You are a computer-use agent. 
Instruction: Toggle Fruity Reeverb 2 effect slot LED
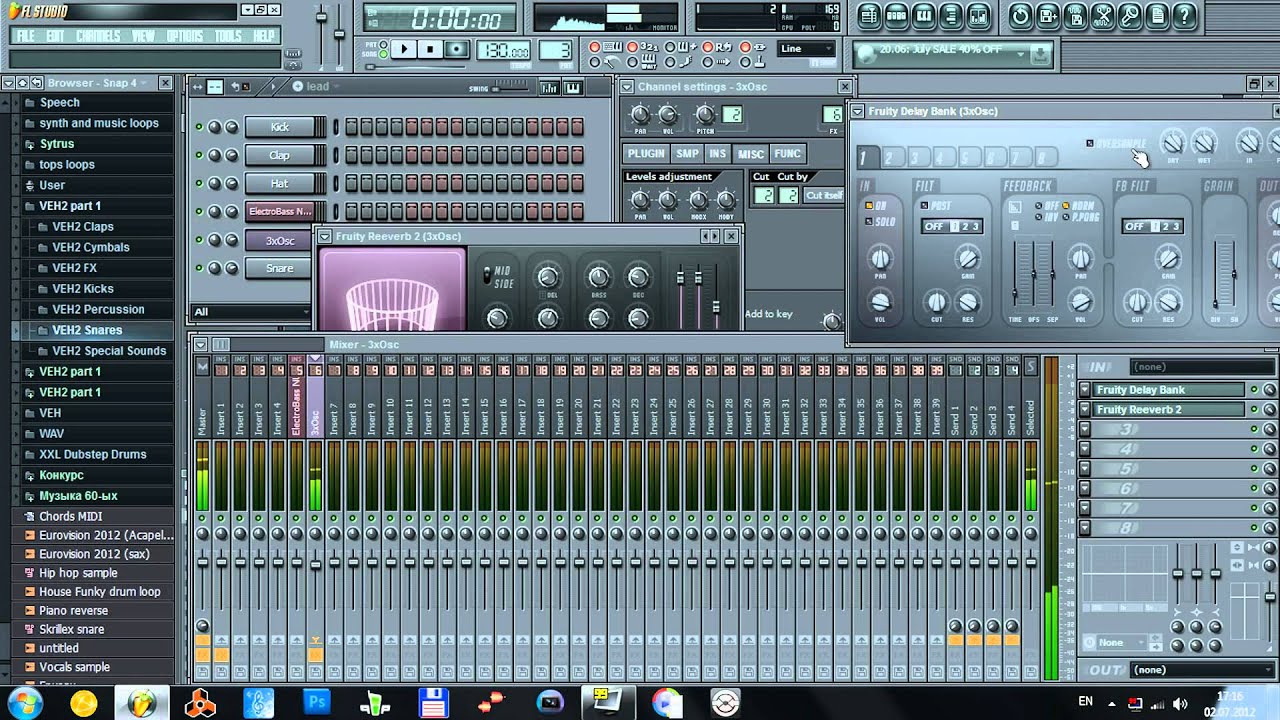coord(1254,410)
